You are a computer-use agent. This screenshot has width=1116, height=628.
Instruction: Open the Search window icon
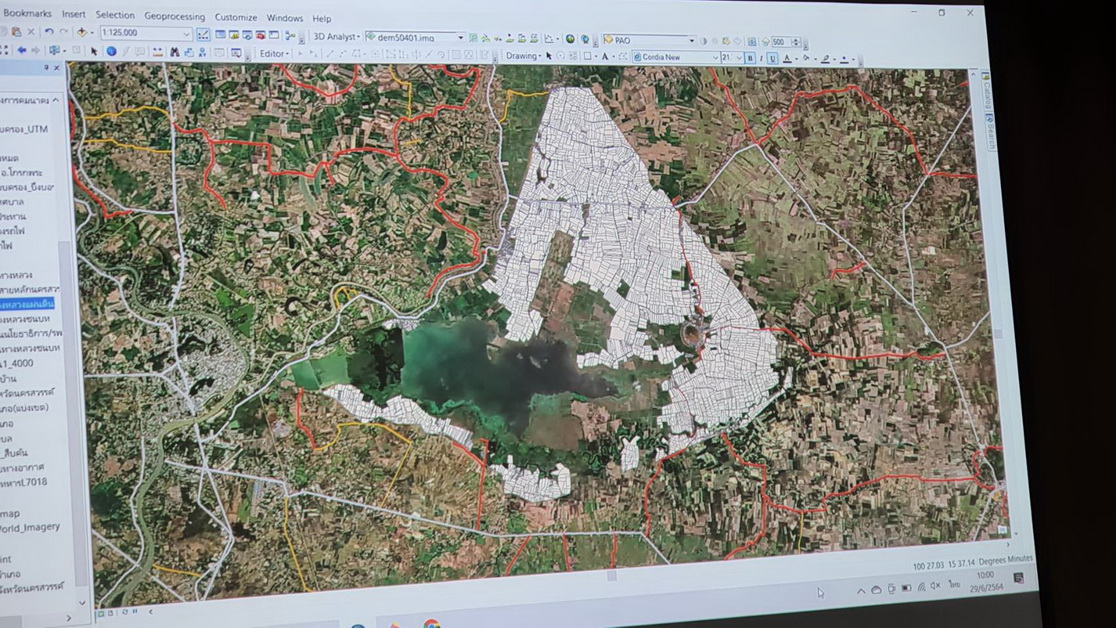[247, 35]
